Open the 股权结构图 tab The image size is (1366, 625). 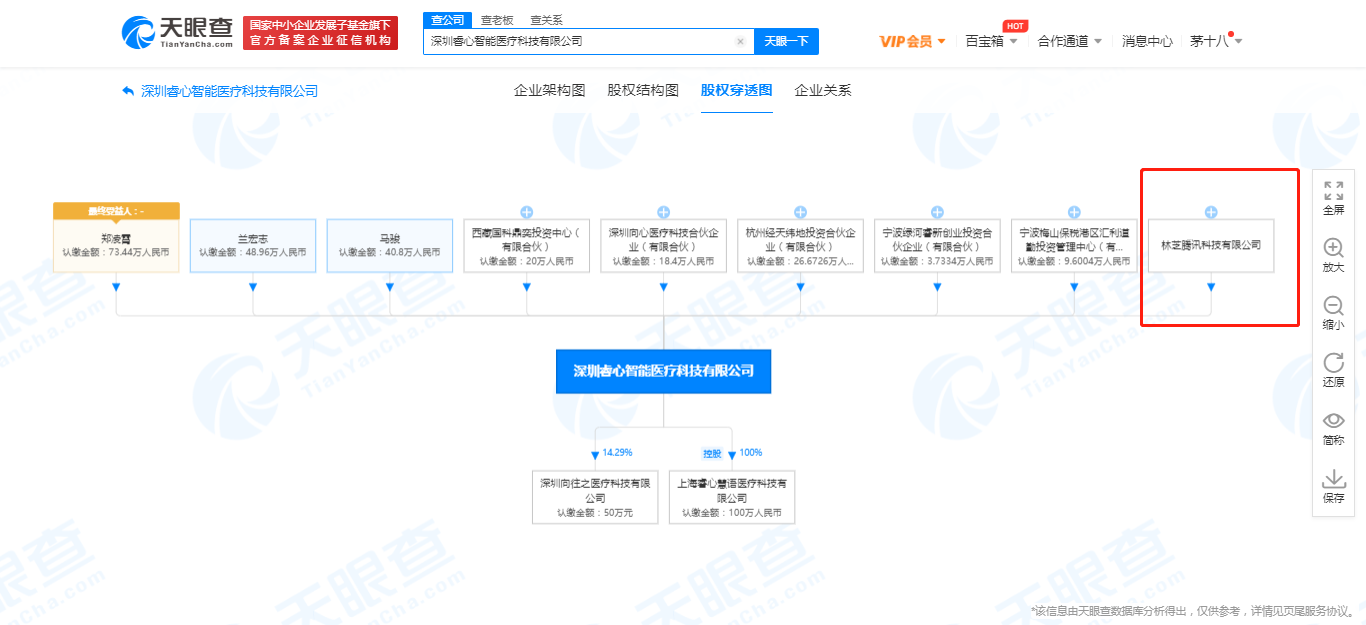pos(643,90)
